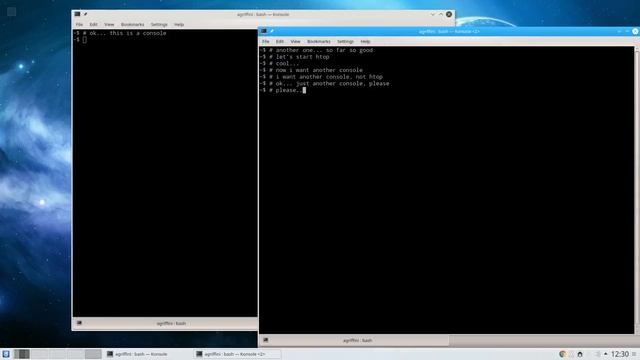Activate the 'bash — Konsole <2>' taskbar entry
Screen dimensions: 640x360
(237, 354)
